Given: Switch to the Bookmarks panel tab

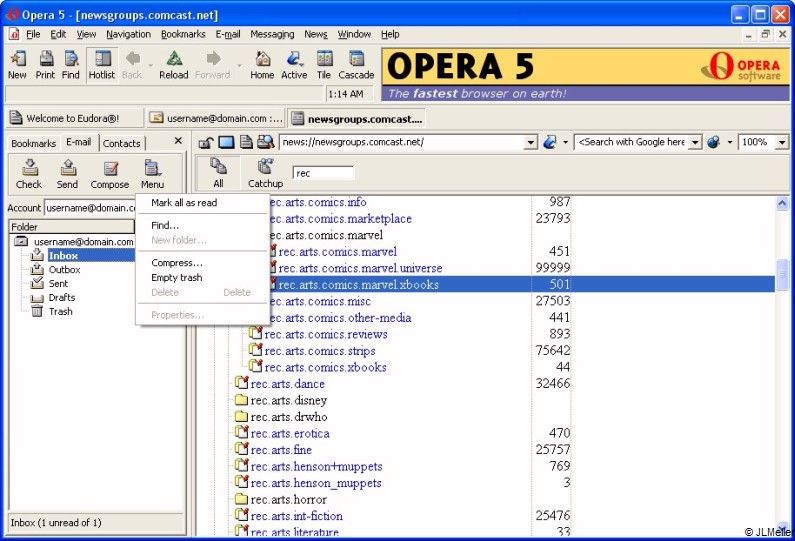Looking at the screenshot, I should coord(33,143).
